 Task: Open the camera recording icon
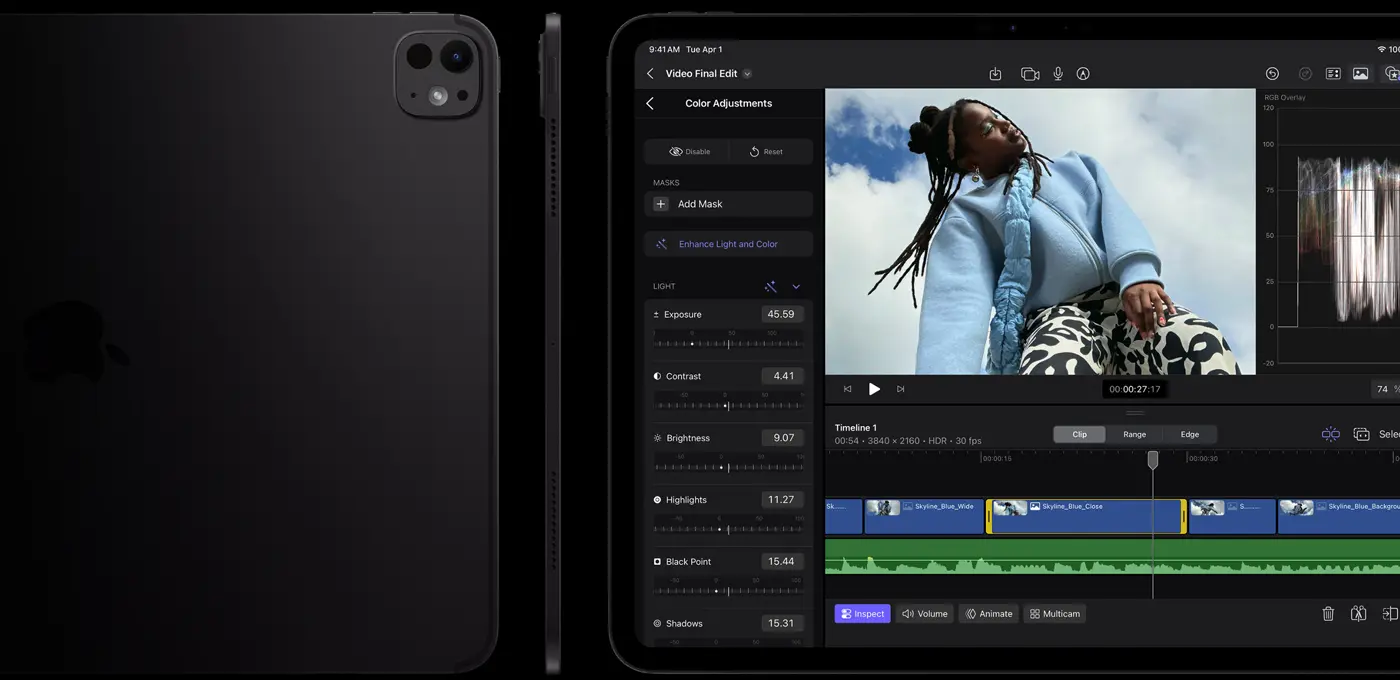(x=1029, y=74)
